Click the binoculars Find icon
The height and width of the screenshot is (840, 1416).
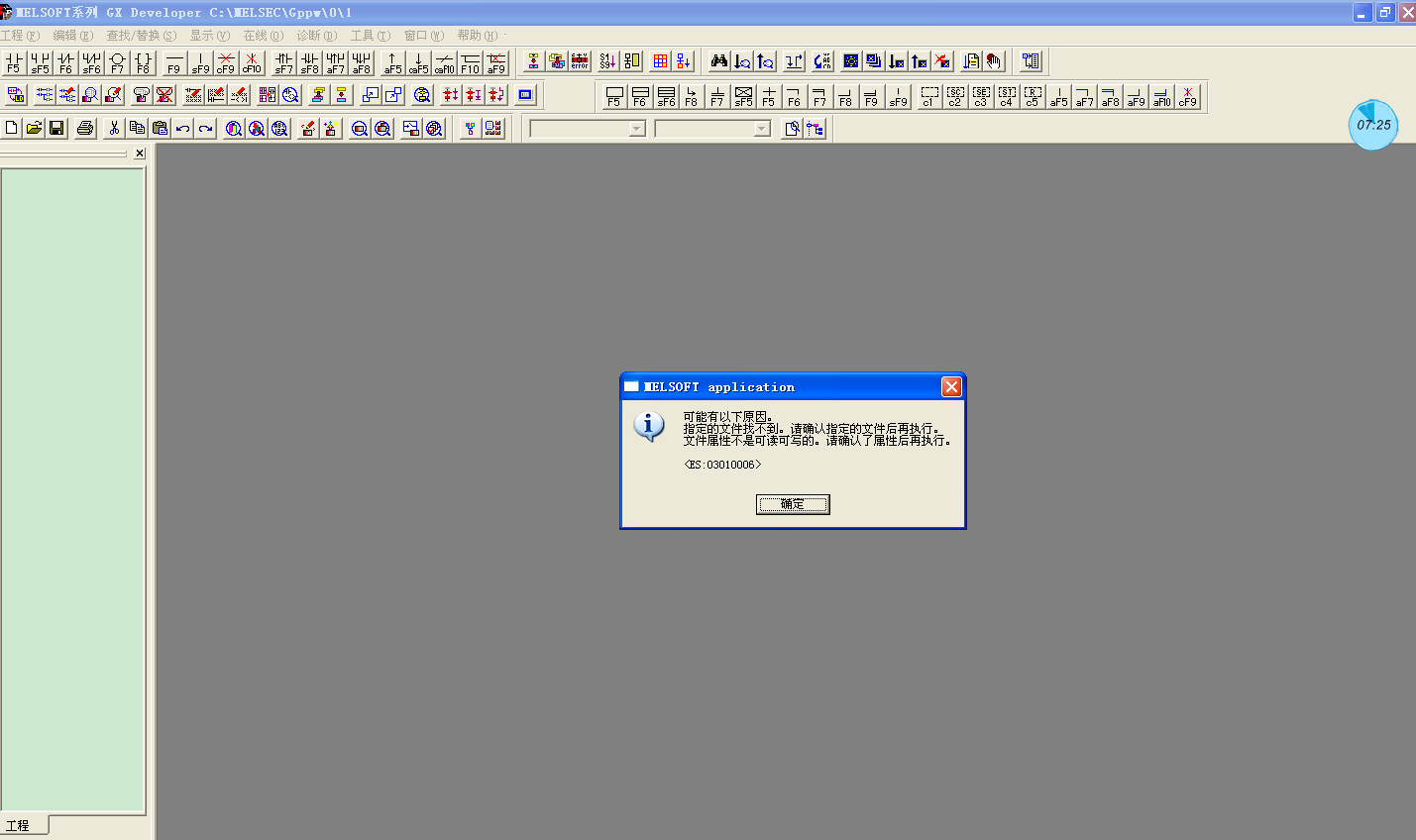(x=718, y=61)
